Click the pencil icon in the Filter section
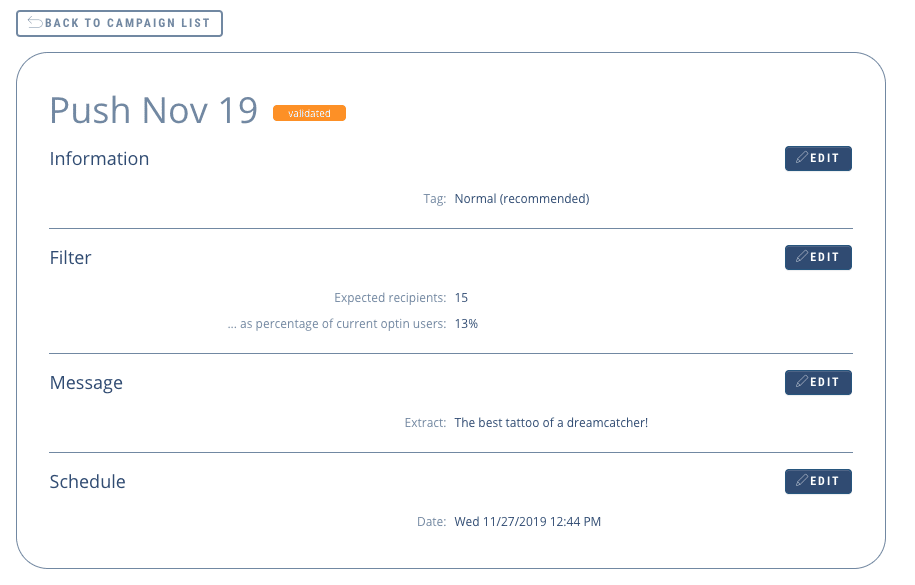 point(802,257)
